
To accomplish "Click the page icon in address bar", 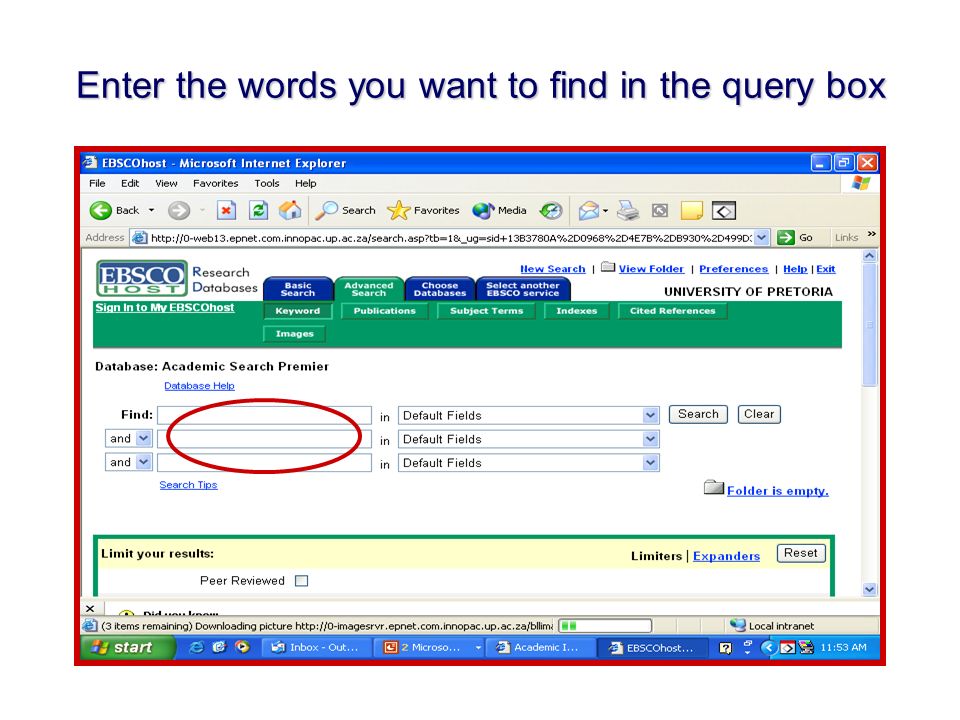I will pos(140,238).
